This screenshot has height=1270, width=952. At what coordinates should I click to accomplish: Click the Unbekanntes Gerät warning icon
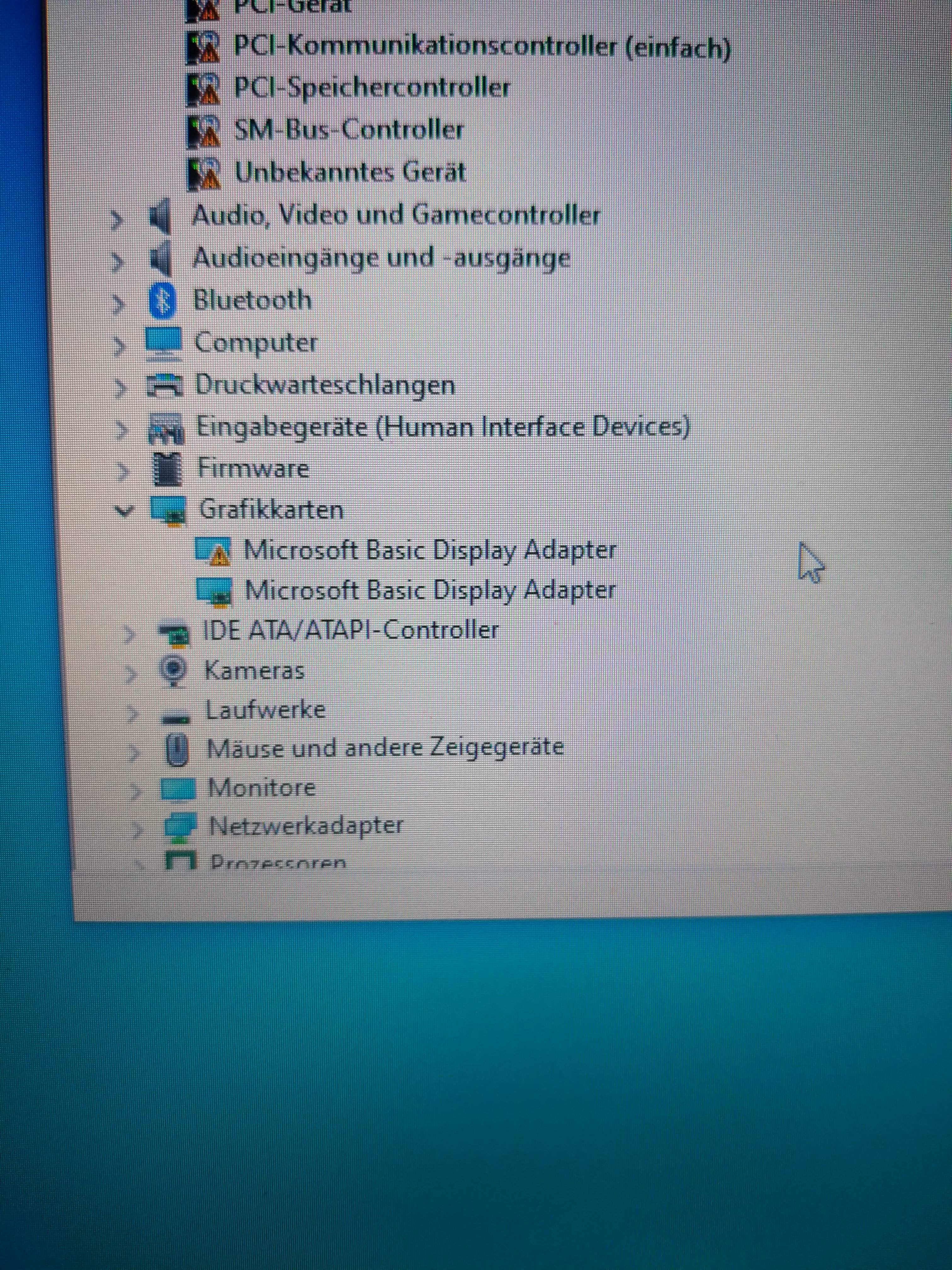[x=204, y=173]
